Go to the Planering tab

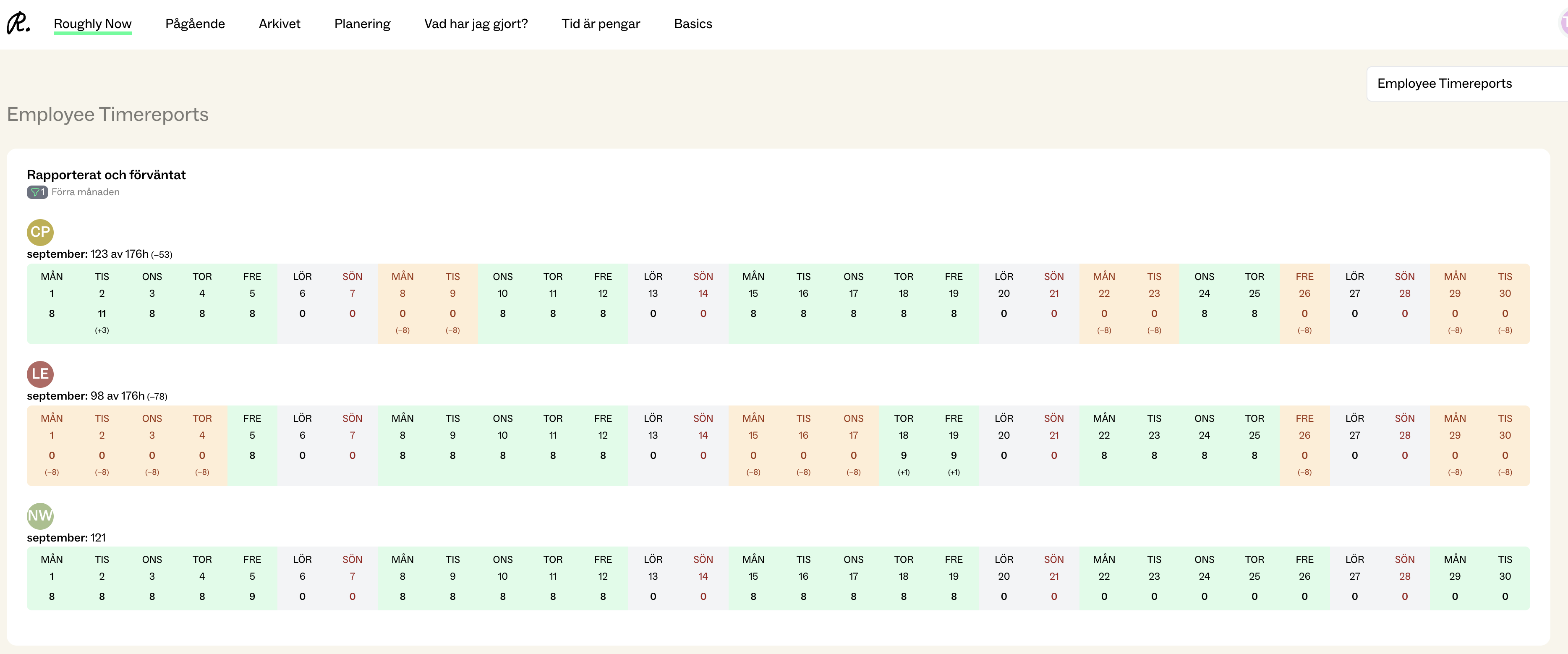[362, 24]
